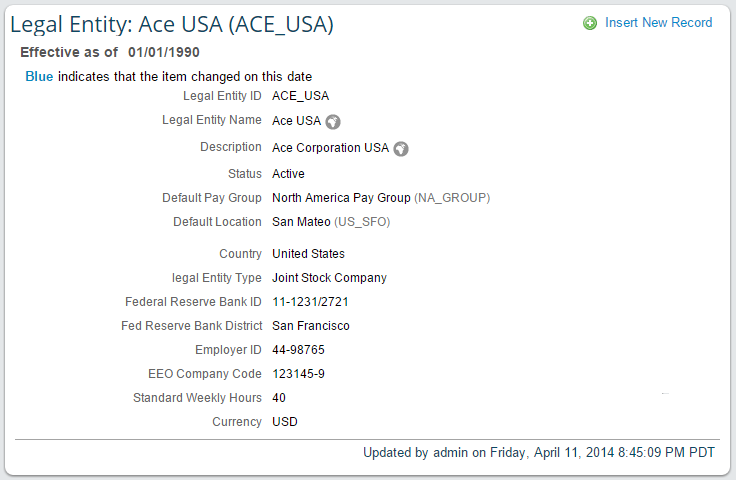The width and height of the screenshot is (736, 480).
Task: Click the Ace Corporation USA description text
Action: pos(330,148)
